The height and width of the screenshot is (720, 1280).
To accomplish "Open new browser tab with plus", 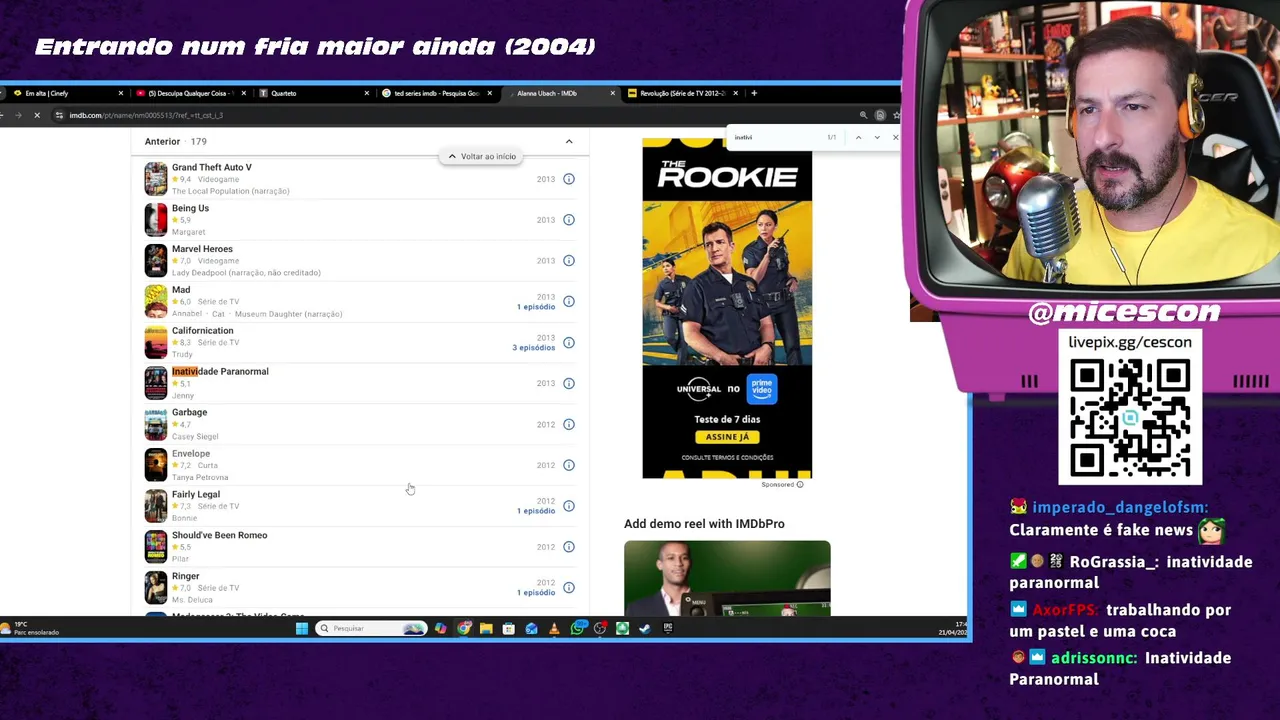I will click(x=754, y=93).
